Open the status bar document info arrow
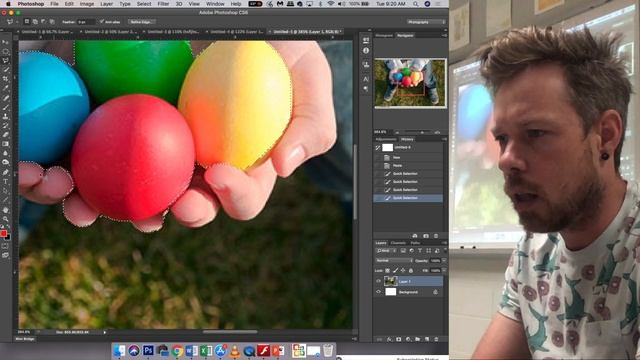The height and width of the screenshot is (360, 640). pos(105,332)
